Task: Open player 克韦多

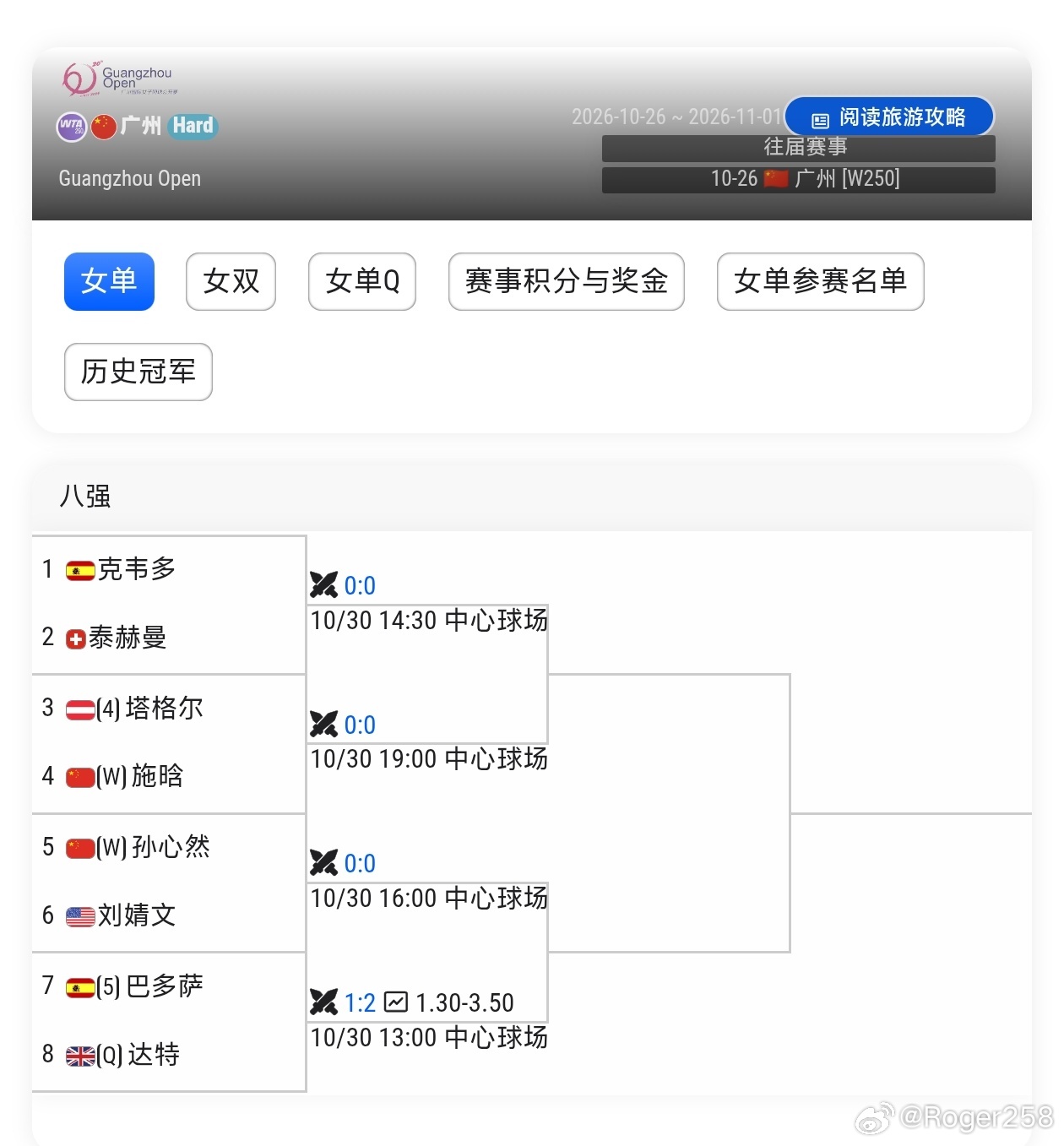Action: click(x=137, y=570)
